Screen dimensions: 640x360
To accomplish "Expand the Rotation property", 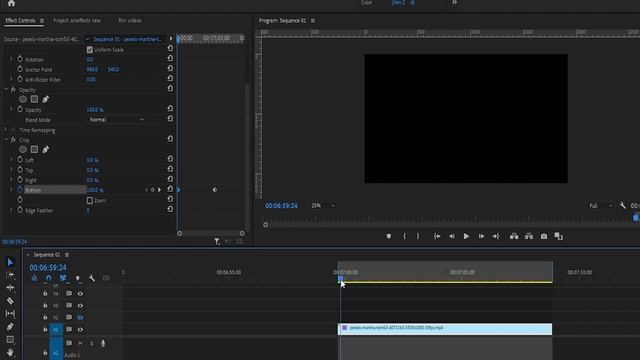I will coord(11,59).
